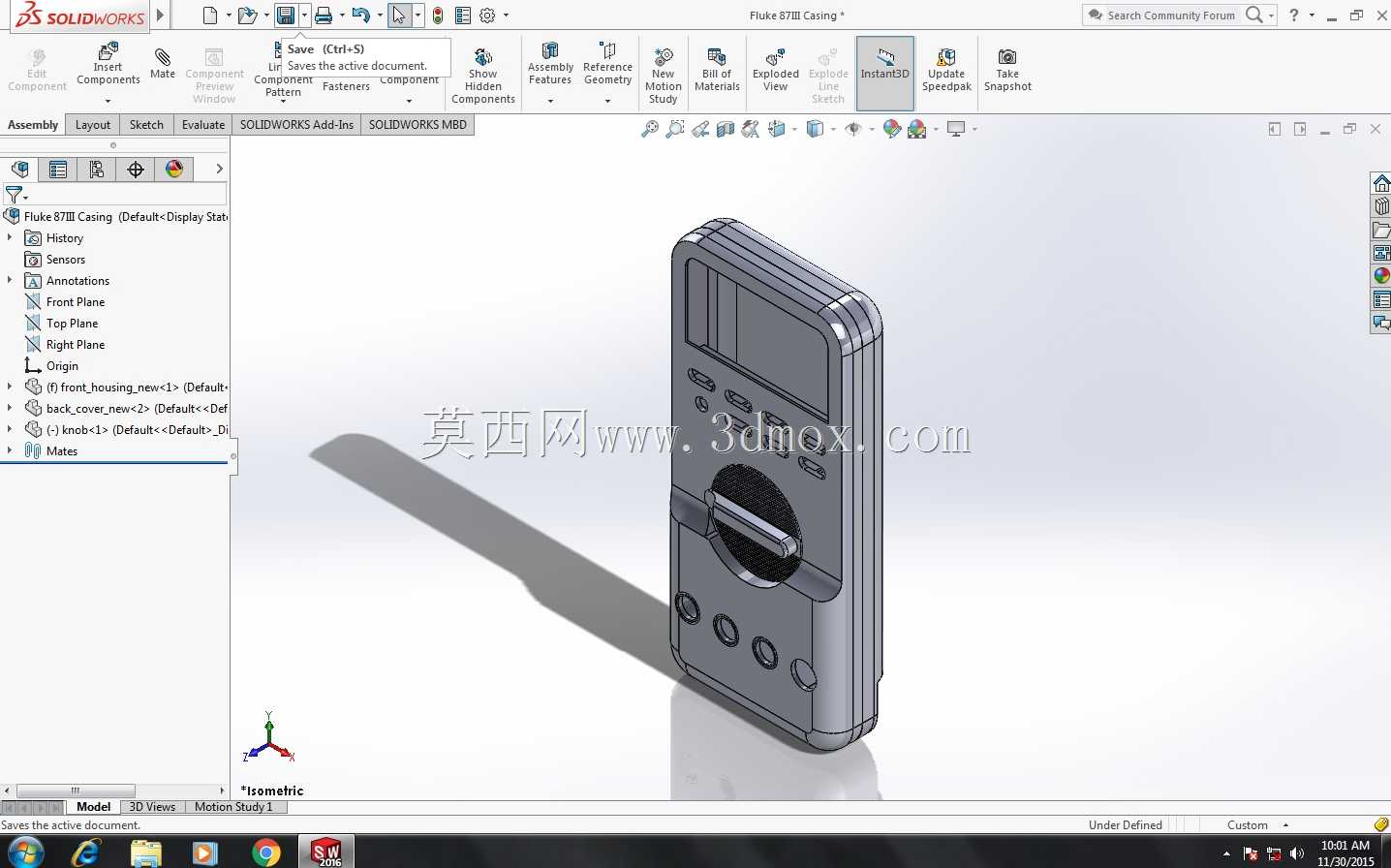Open Bill of Materials
The image size is (1391, 868).
tap(717, 70)
